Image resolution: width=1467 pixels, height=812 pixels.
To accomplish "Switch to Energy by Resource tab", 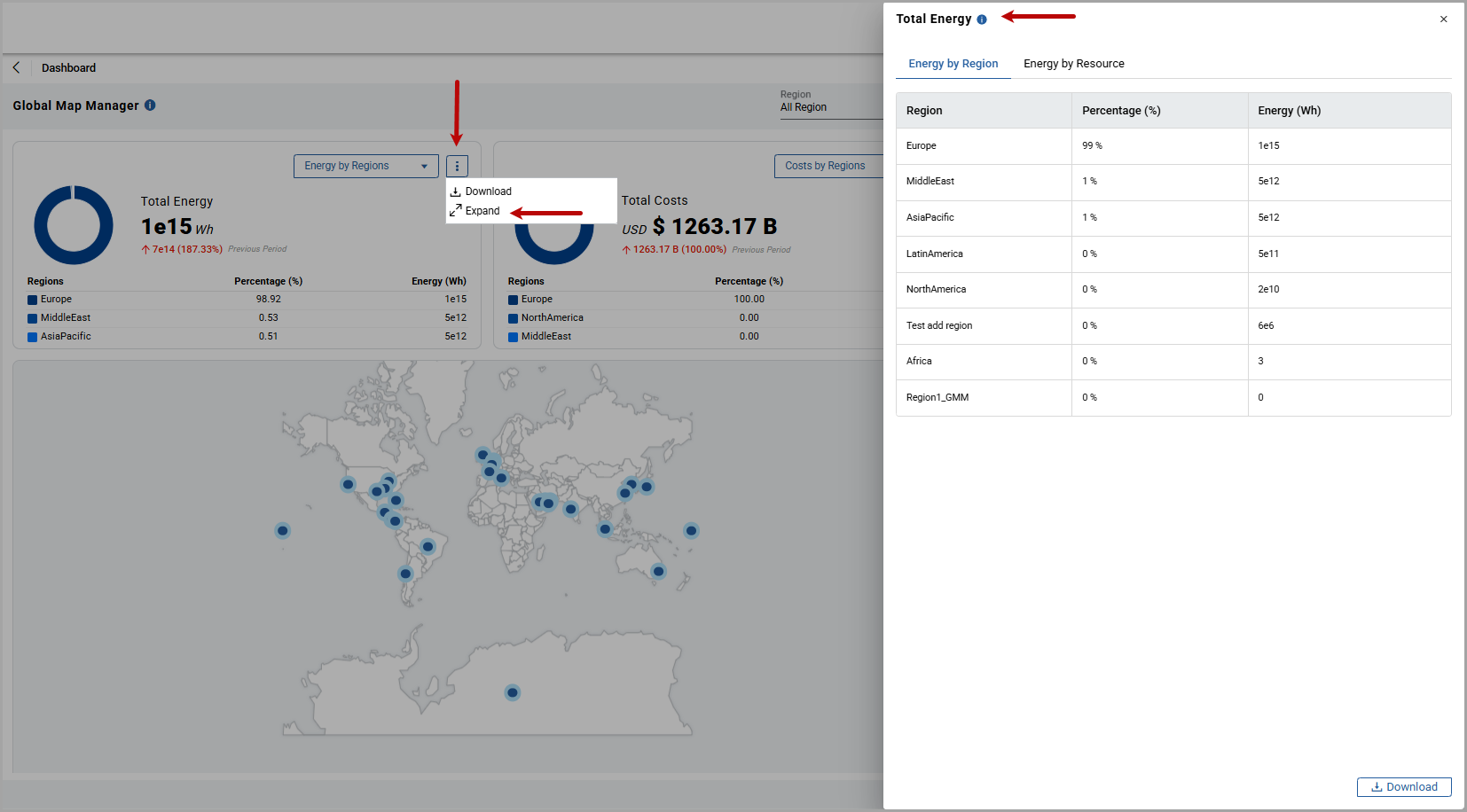I will 1074,64.
